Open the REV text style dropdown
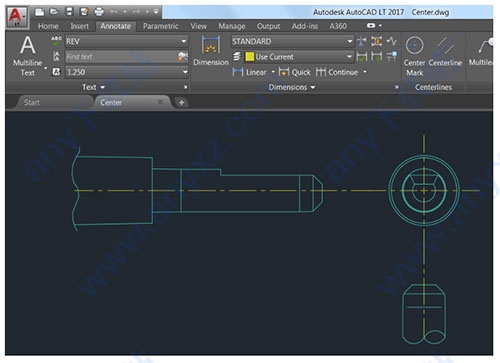Image resolution: width=500 pixels, height=363 pixels. tap(127, 41)
